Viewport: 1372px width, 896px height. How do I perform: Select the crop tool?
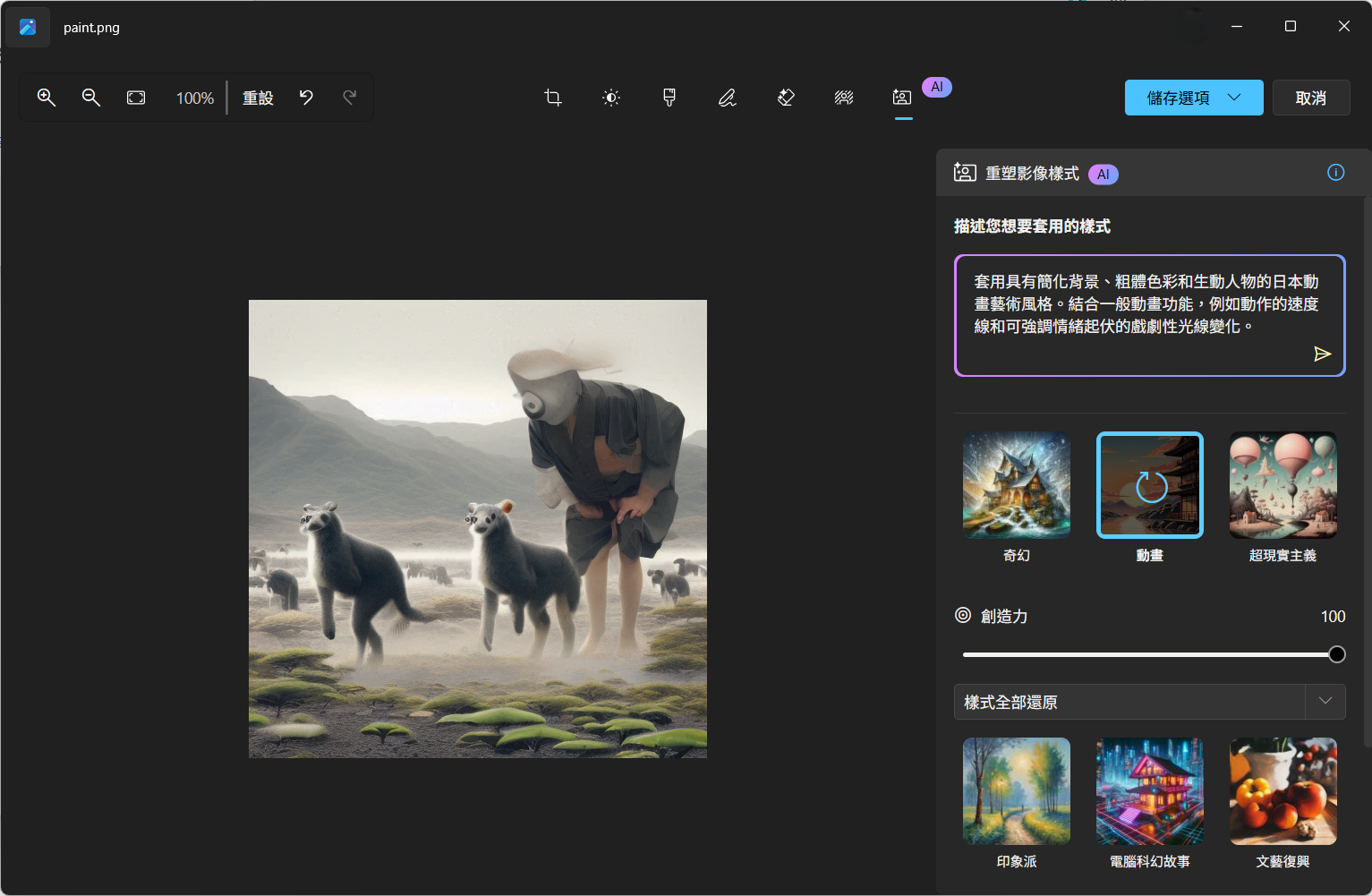pos(553,98)
